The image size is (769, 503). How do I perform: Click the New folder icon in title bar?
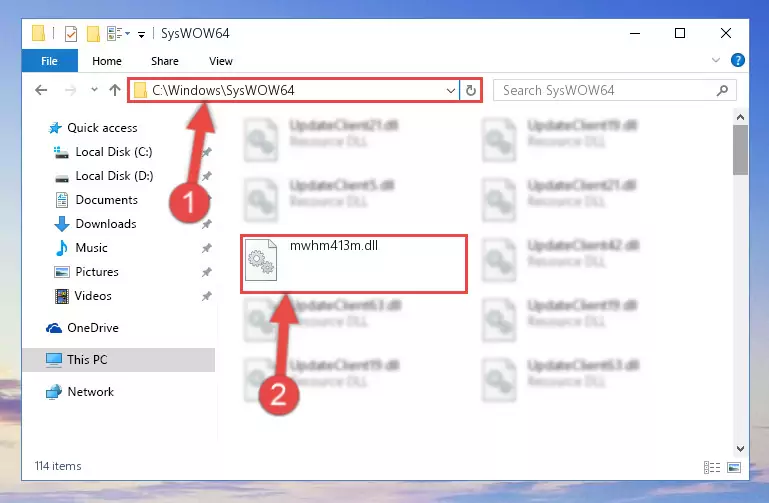tap(93, 33)
